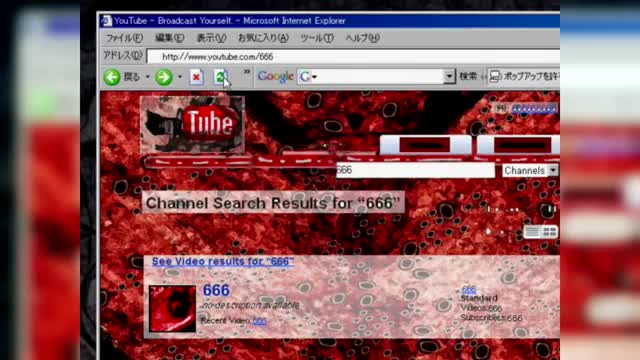Click the Internet Explorer title bar icon
Image resolution: width=640 pixels, height=360 pixels.
[x=106, y=20]
